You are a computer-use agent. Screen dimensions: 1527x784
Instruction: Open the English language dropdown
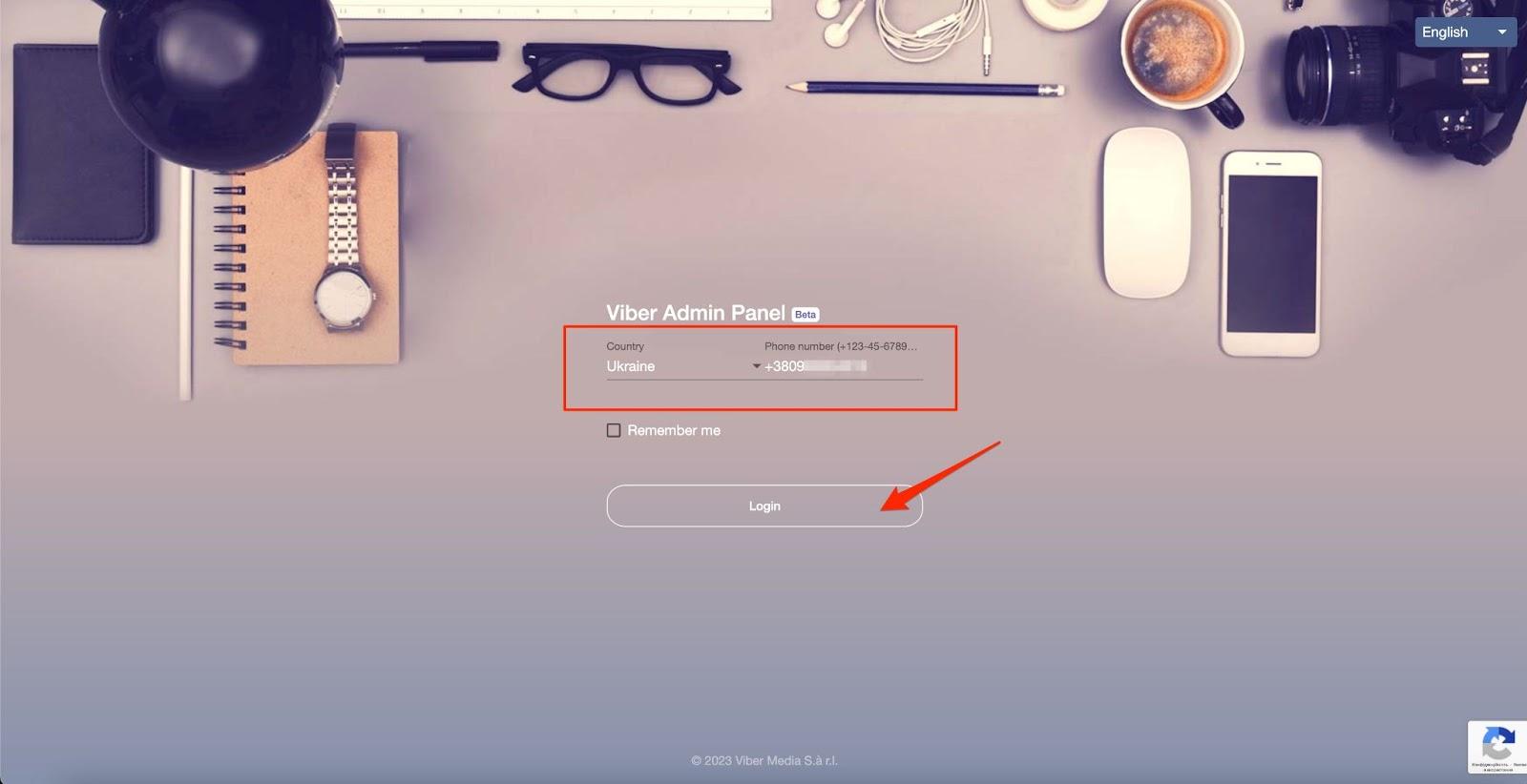point(1465,32)
